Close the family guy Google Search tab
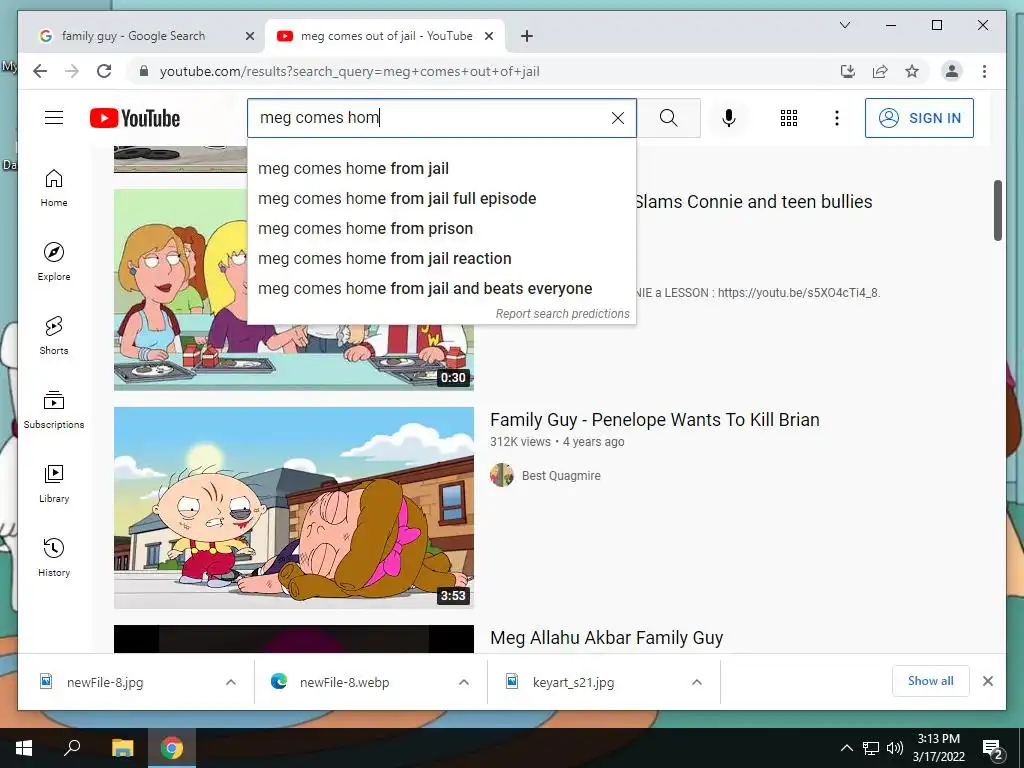Viewport: 1024px width, 768px height. point(249,37)
